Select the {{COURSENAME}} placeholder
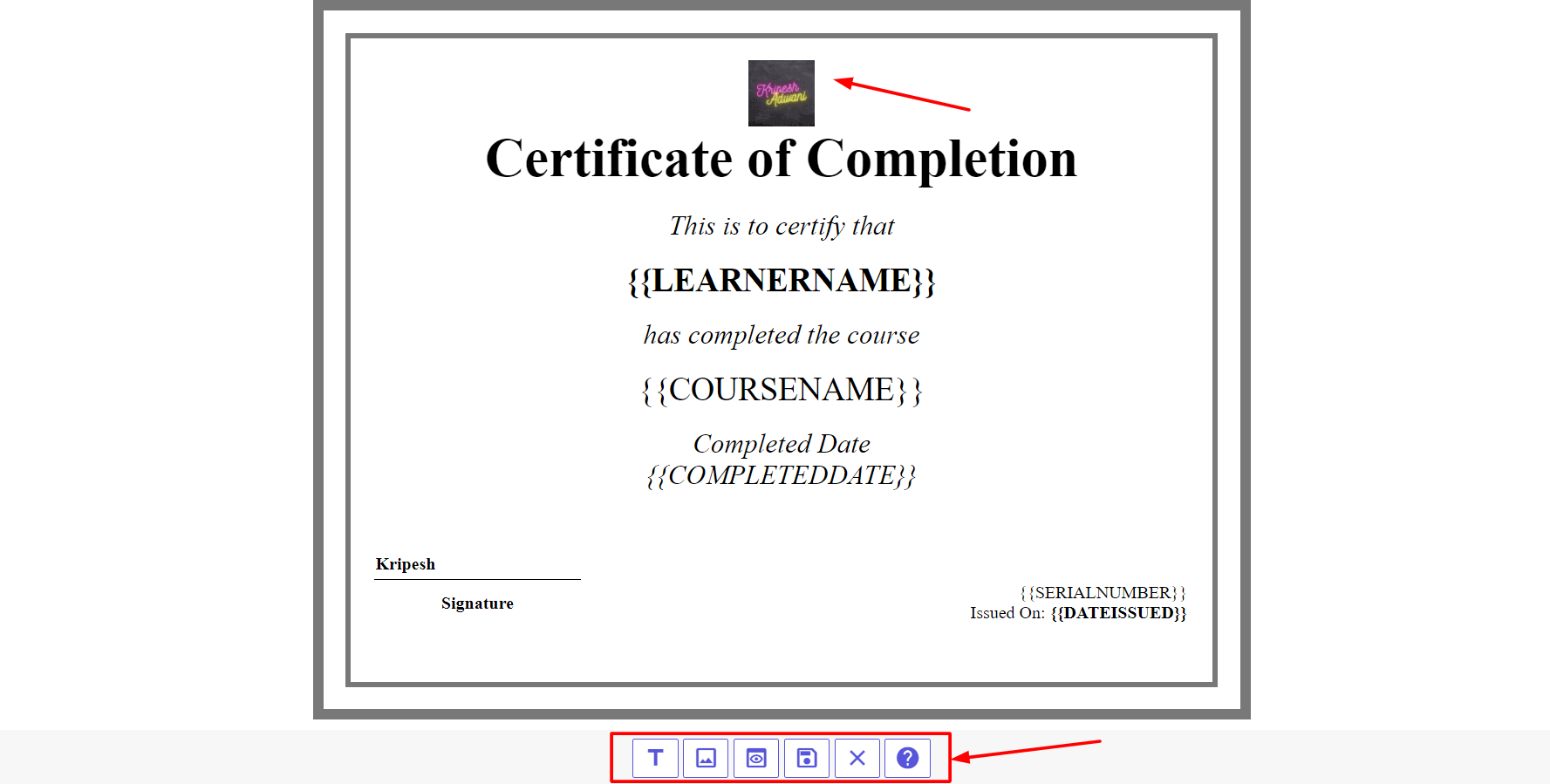 [x=781, y=390]
